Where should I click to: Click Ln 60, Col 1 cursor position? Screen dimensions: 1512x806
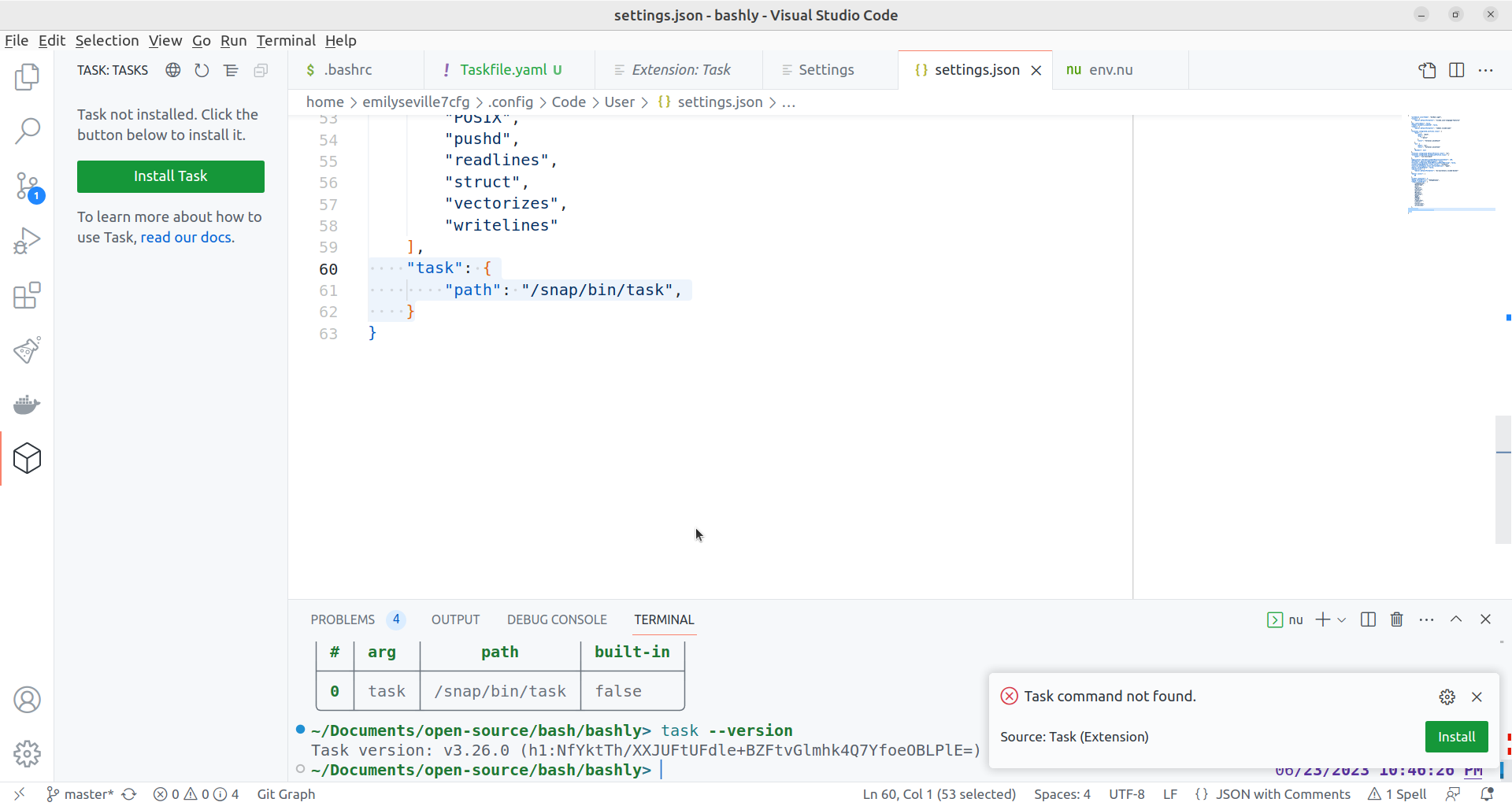click(x=939, y=794)
